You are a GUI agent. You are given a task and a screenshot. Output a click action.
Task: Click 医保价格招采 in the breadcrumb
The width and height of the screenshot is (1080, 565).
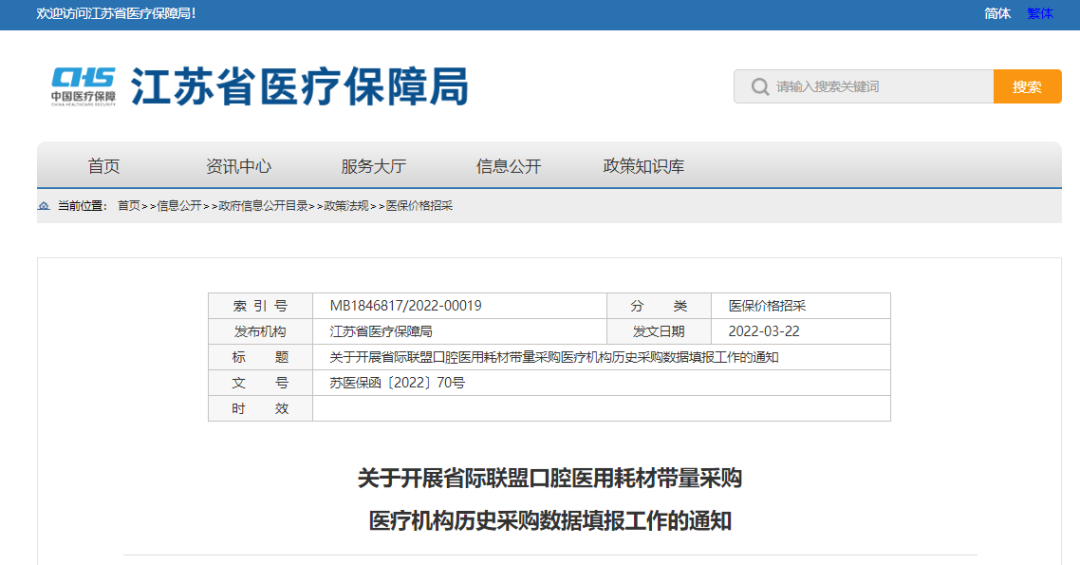[419, 206]
